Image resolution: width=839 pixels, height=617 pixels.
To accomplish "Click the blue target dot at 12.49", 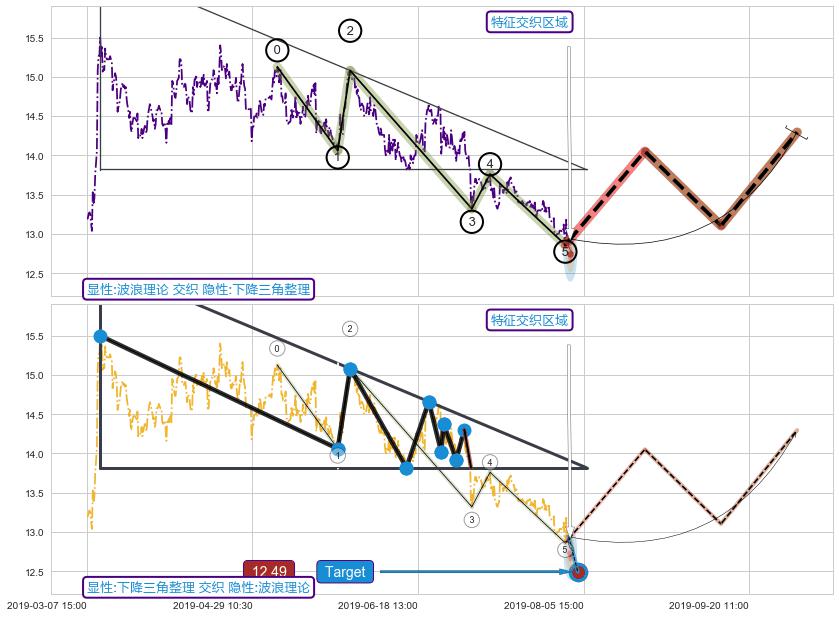I will pyautogui.click(x=578, y=572).
